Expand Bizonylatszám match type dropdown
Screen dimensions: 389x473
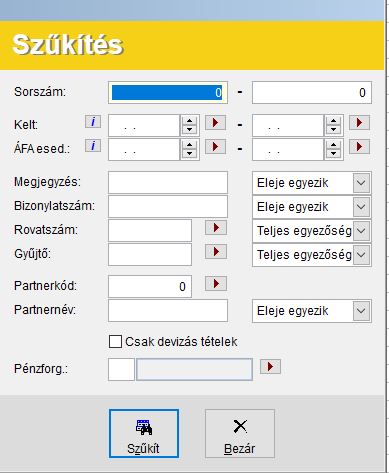pyautogui.click(x=361, y=207)
